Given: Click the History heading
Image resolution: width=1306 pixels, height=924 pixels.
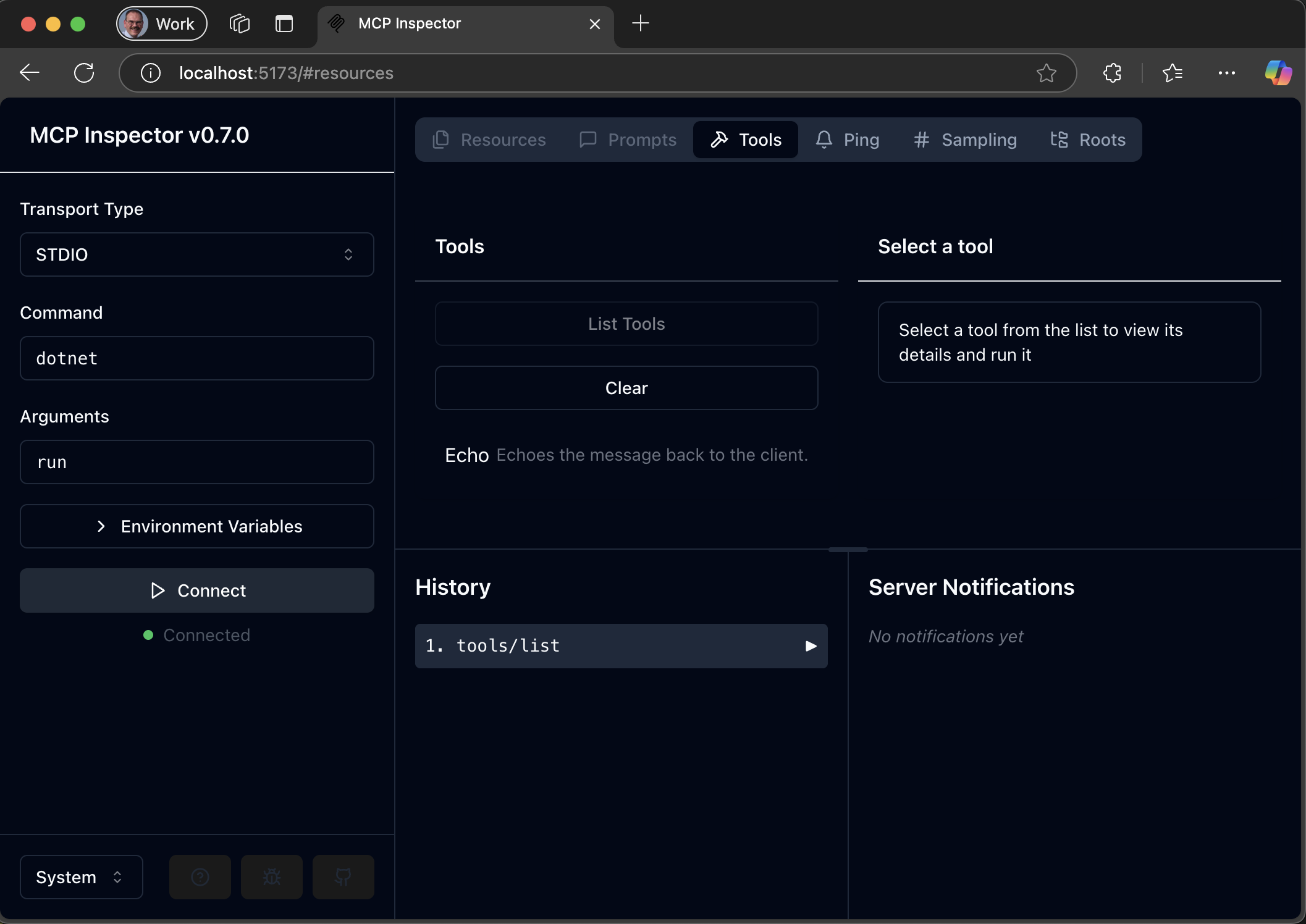Looking at the screenshot, I should pos(453,587).
